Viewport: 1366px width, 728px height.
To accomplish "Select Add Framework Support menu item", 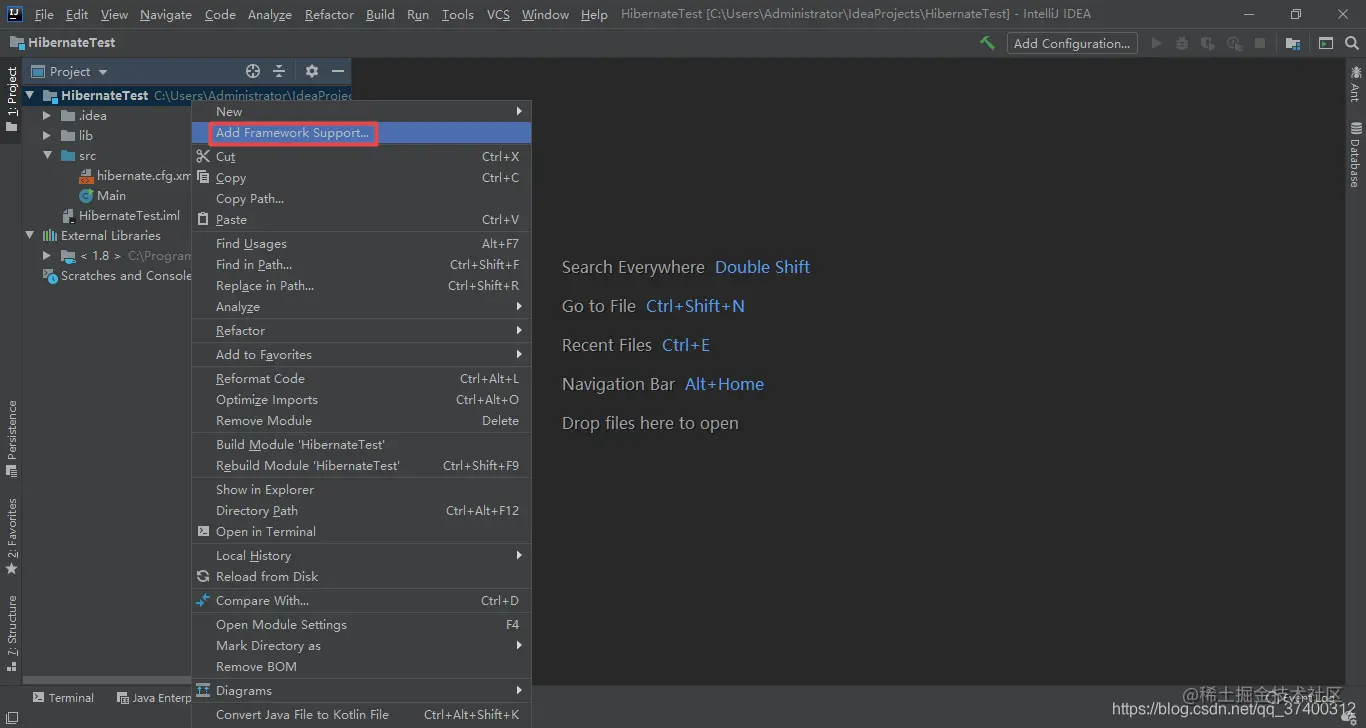I will (361, 132).
